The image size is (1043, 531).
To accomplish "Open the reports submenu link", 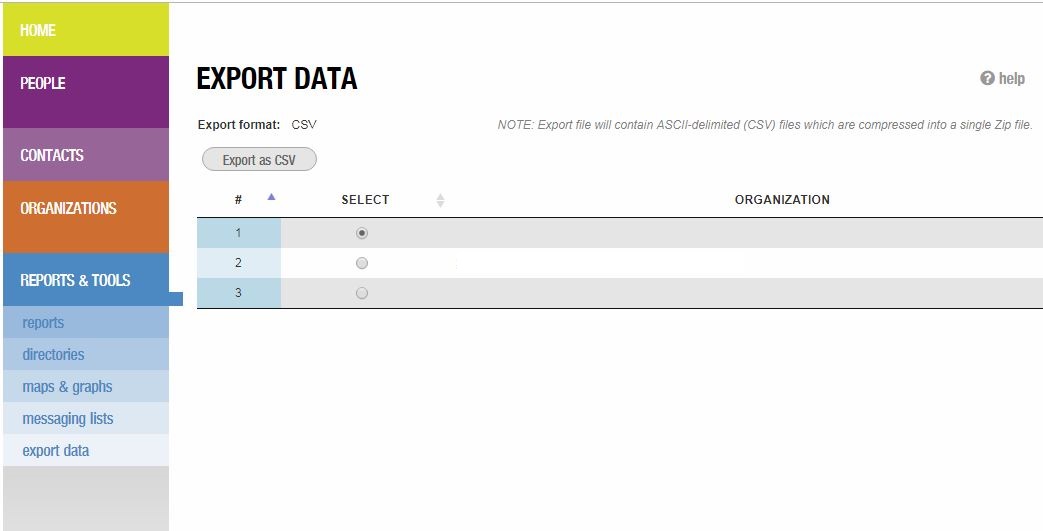I will [43, 323].
